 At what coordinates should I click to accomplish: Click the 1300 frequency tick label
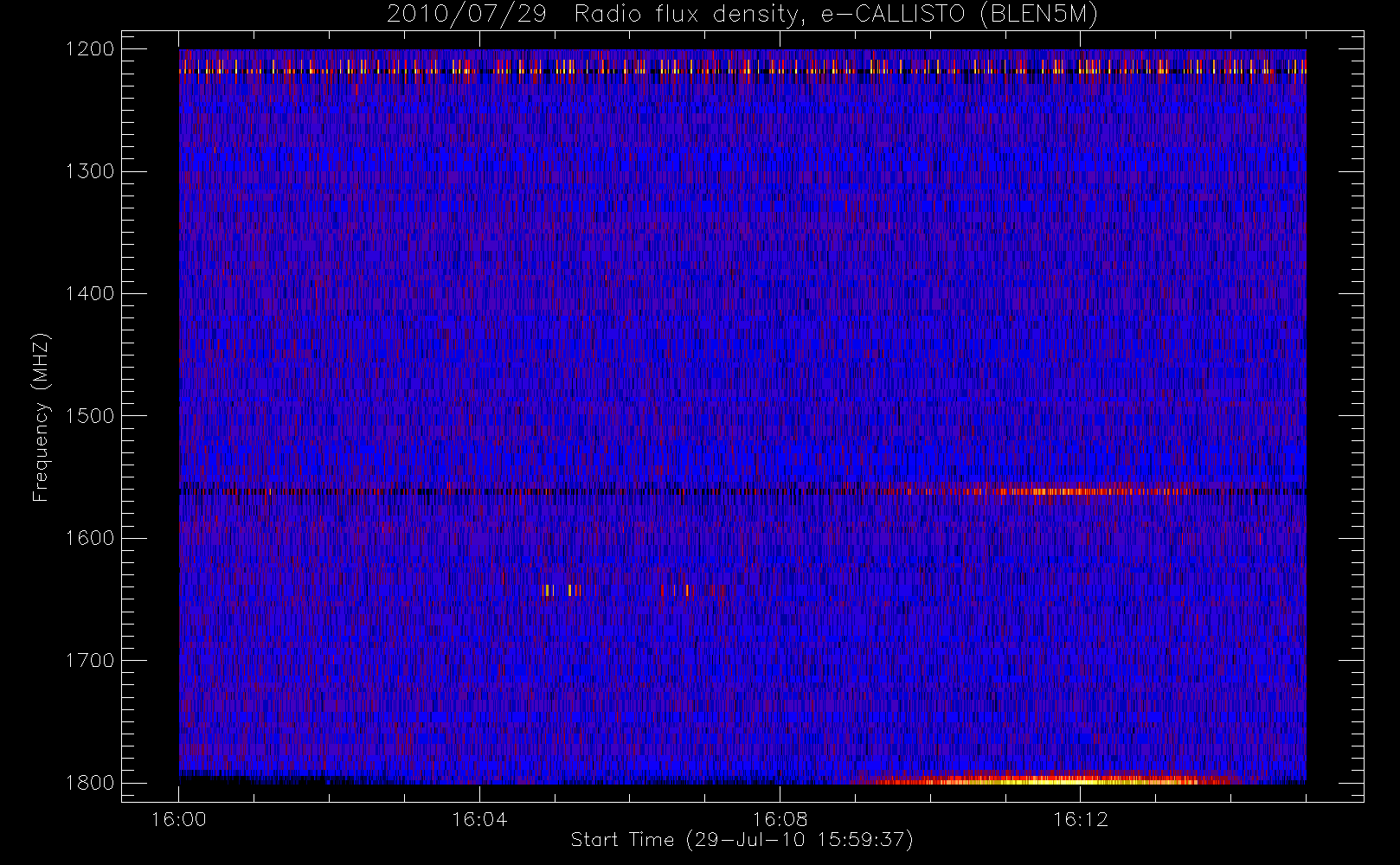[x=90, y=171]
